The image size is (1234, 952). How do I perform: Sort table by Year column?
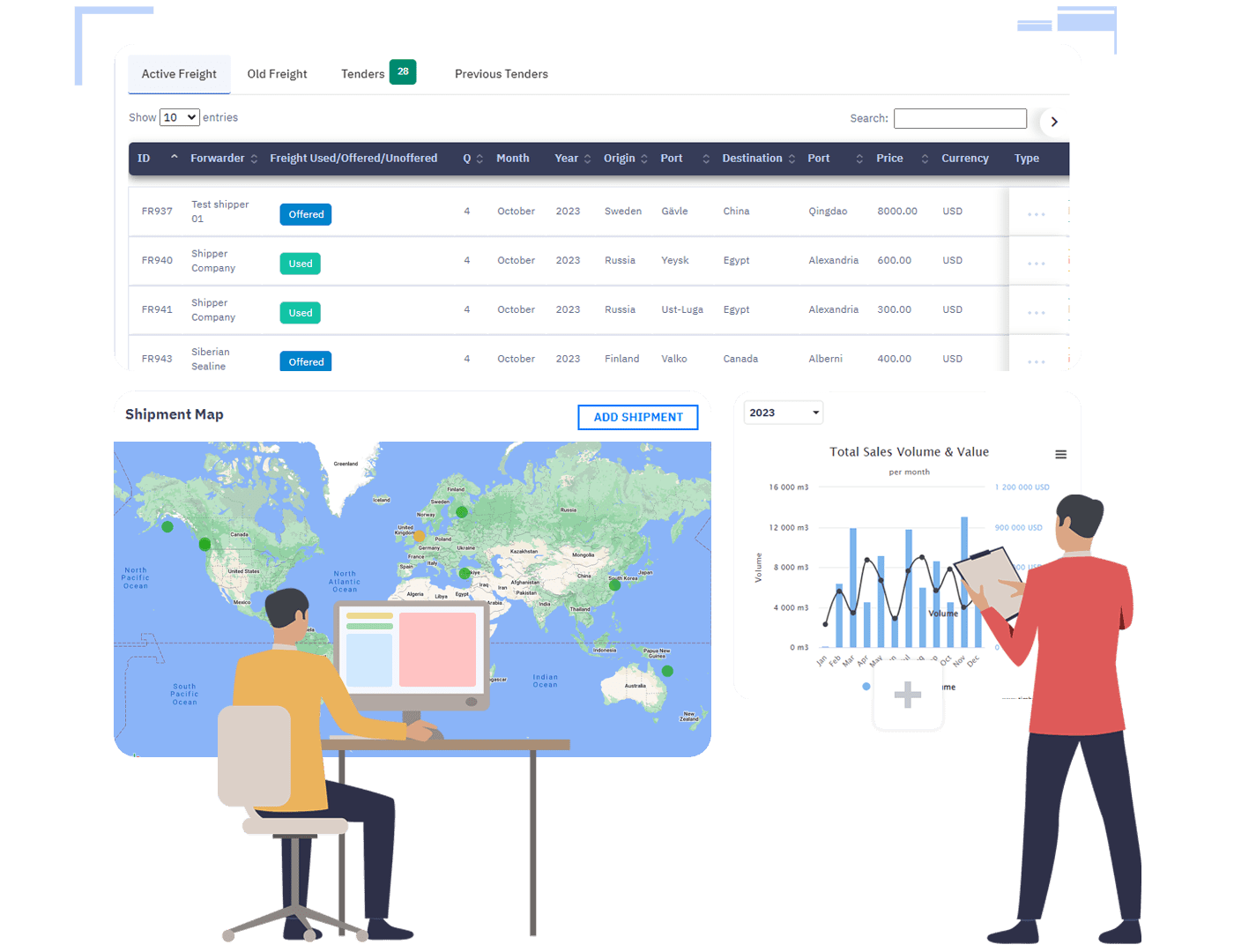pos(573,159)
